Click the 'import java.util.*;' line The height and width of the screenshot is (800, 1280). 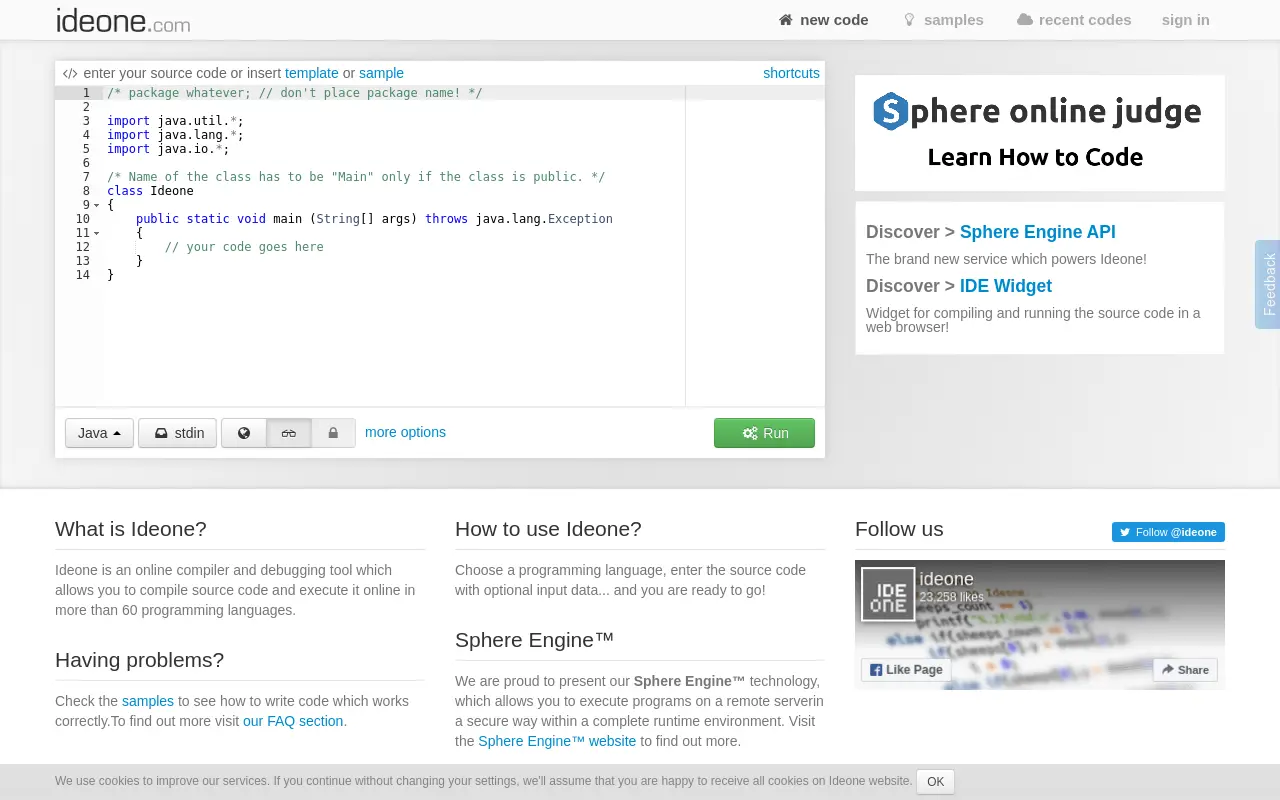click(175, 121)
